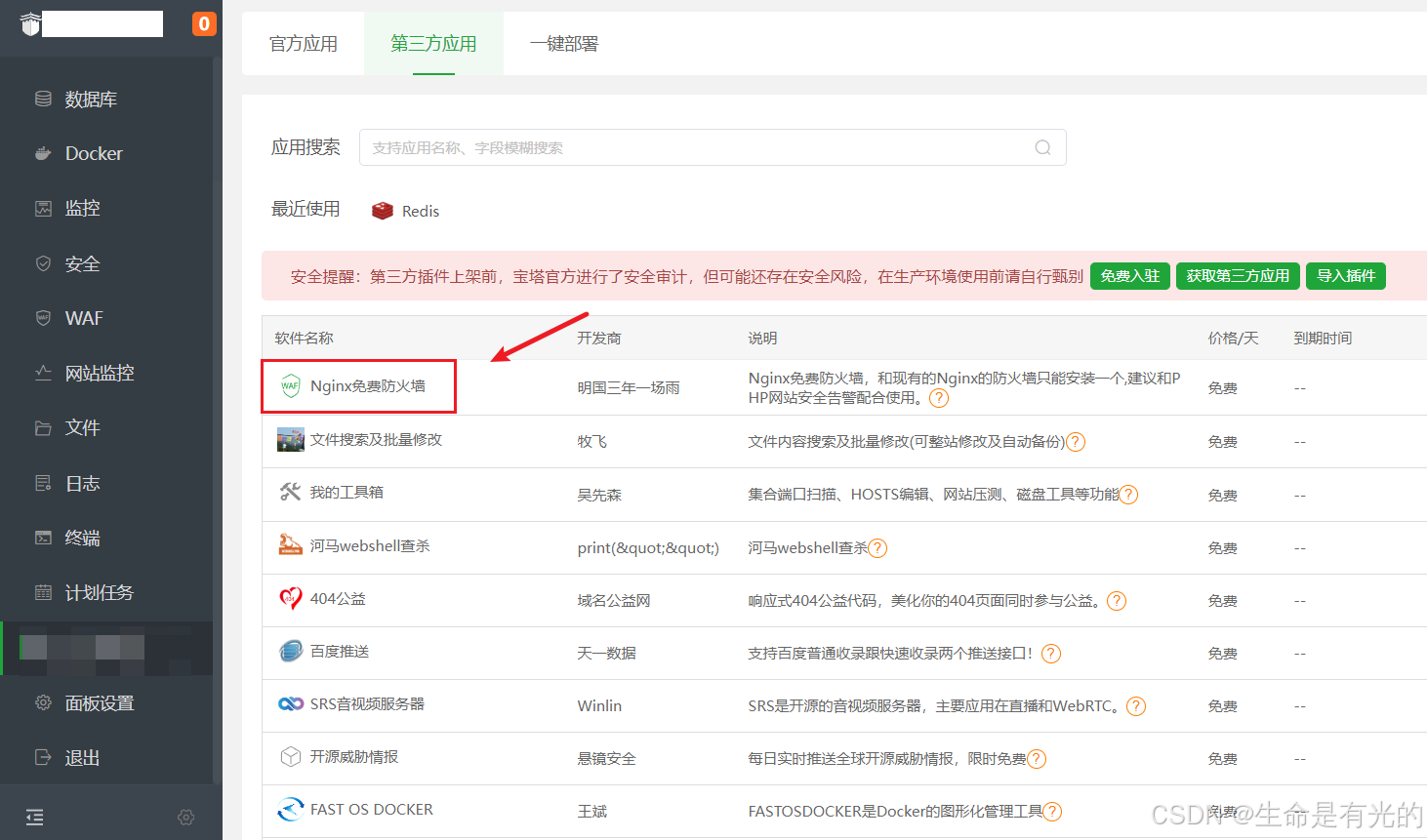Click the 404公益 heart icon
Image resolution: width=1427 pixels, height=840 pixels.
[x=290, y=598]
